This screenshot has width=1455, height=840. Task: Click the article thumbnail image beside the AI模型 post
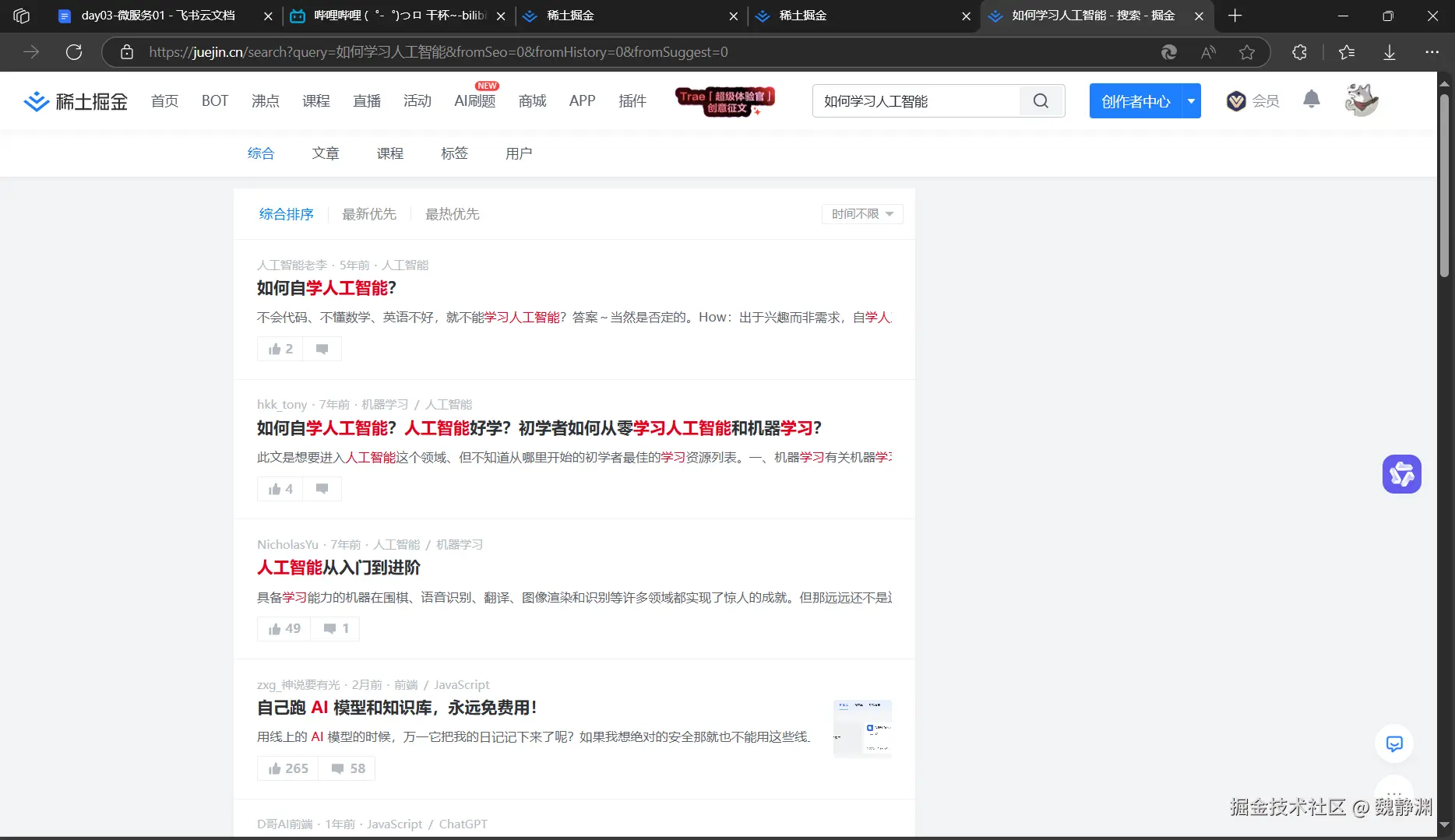pos(862,728)
